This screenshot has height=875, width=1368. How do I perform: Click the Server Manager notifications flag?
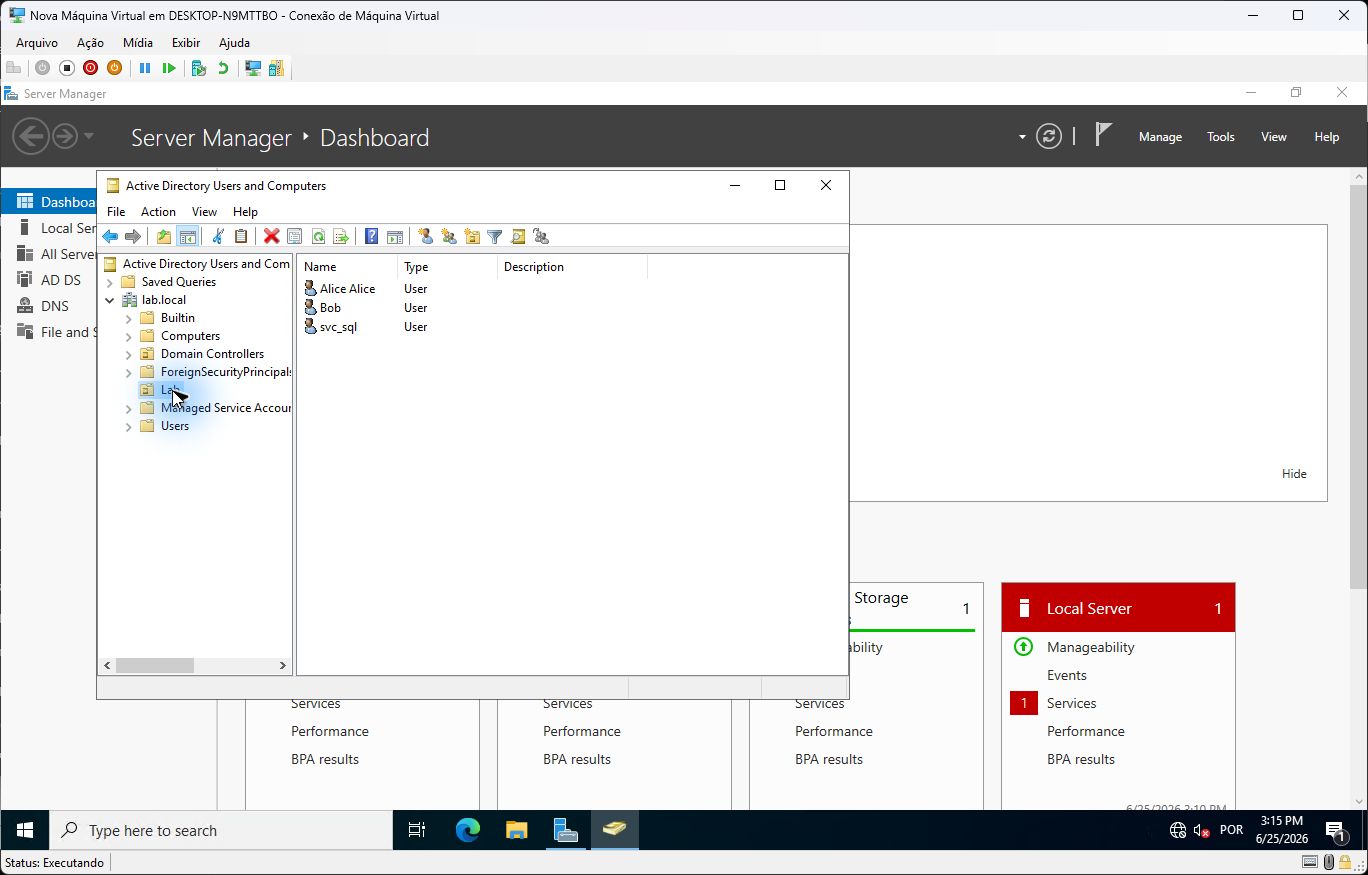1103,135
